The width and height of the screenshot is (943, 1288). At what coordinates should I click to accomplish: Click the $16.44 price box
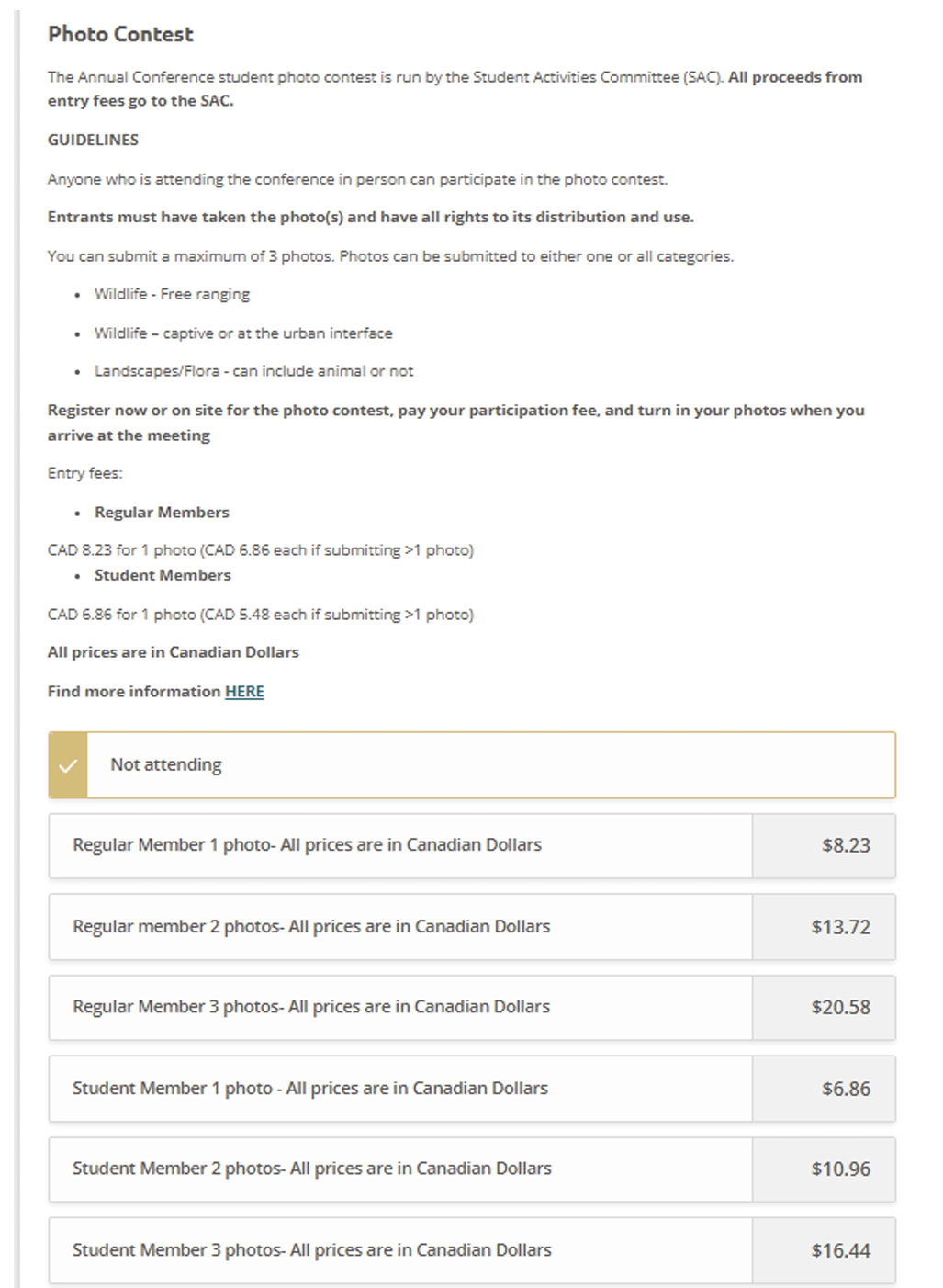840,1251
